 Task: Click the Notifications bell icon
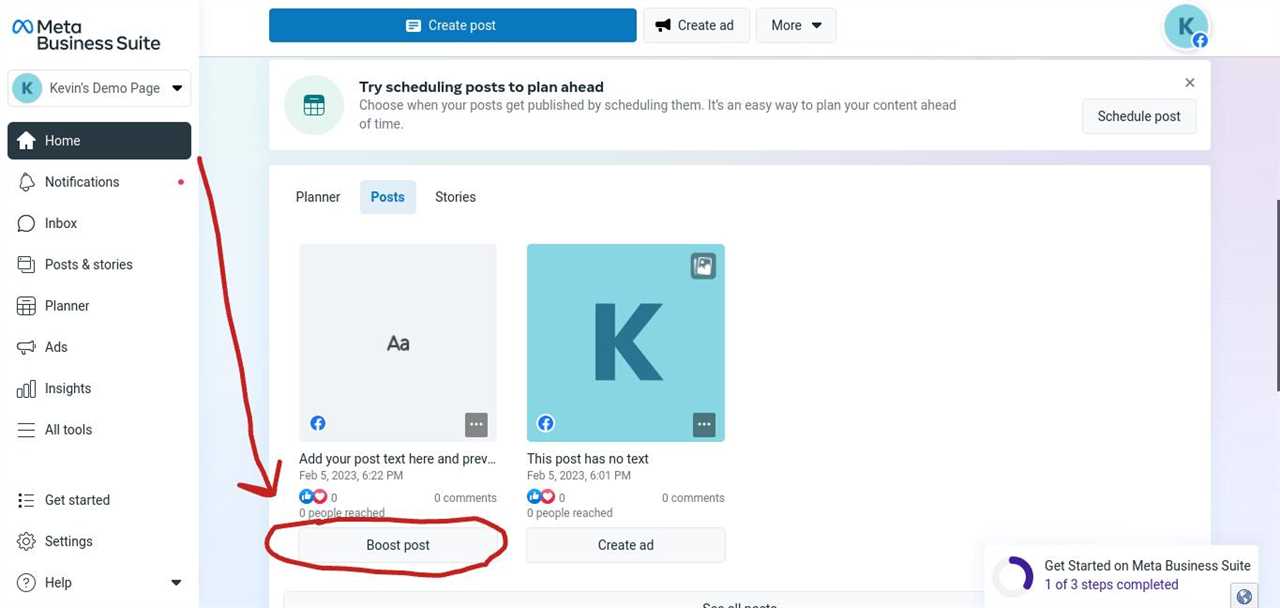(x=27, y=182)
